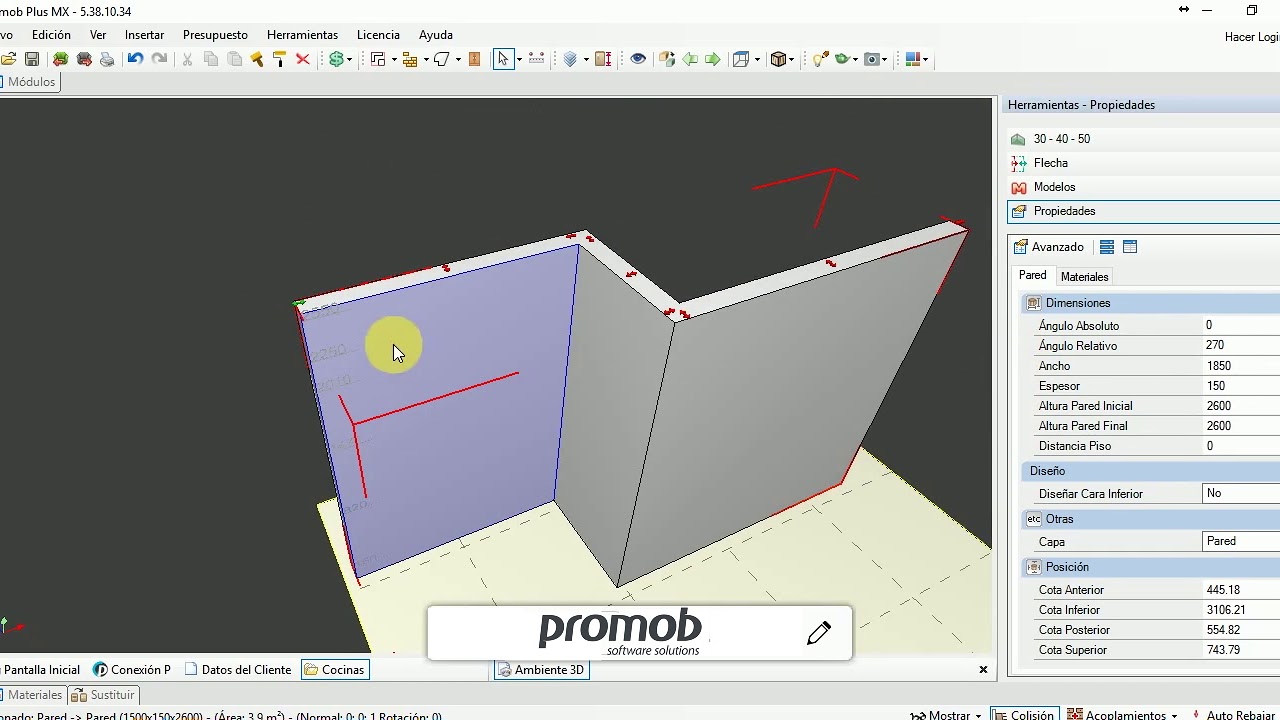
Task: Click the Copy icon in the toolbar
Action: [x=211, y=60]
